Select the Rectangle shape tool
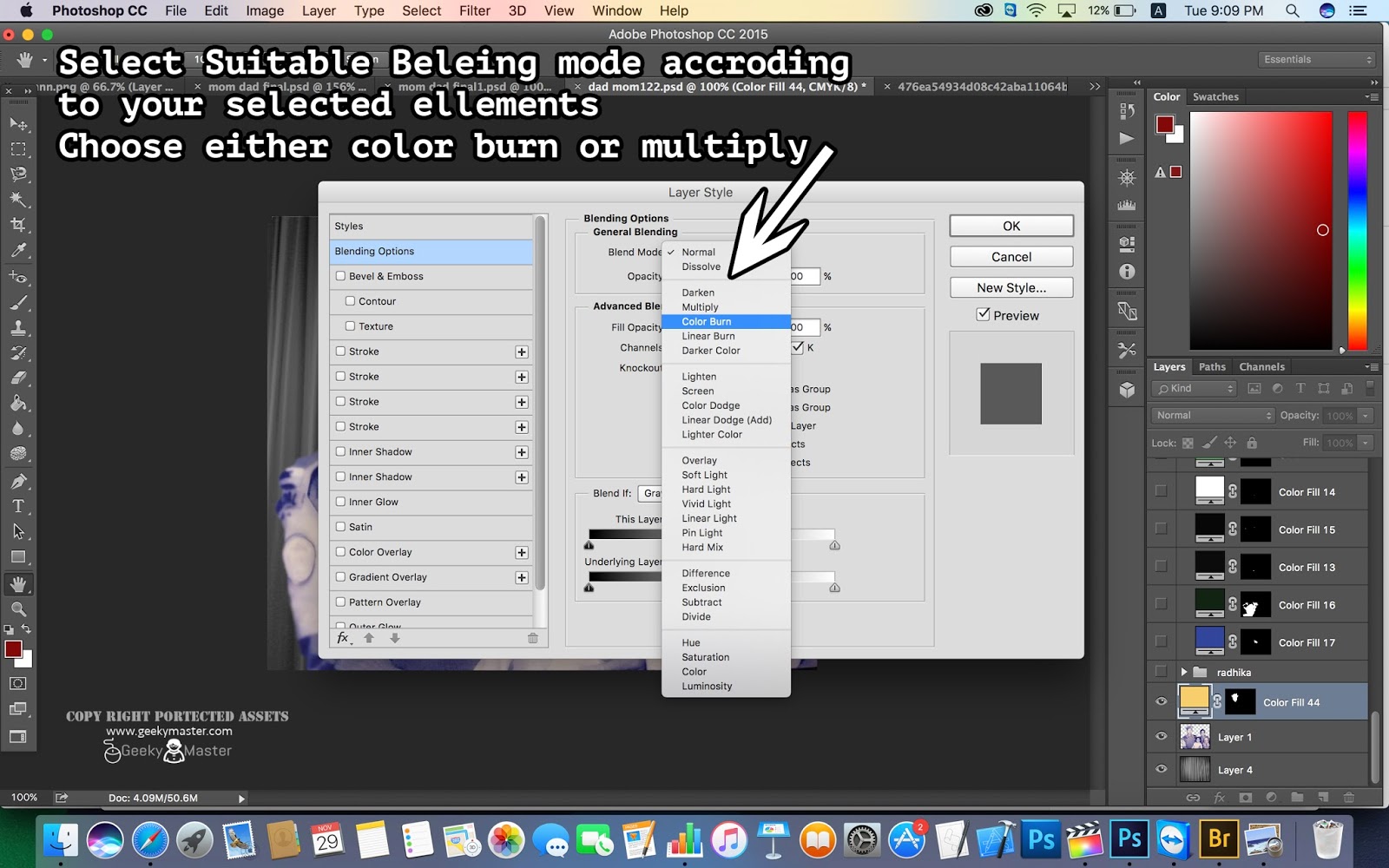 click(x=18, y=557)
